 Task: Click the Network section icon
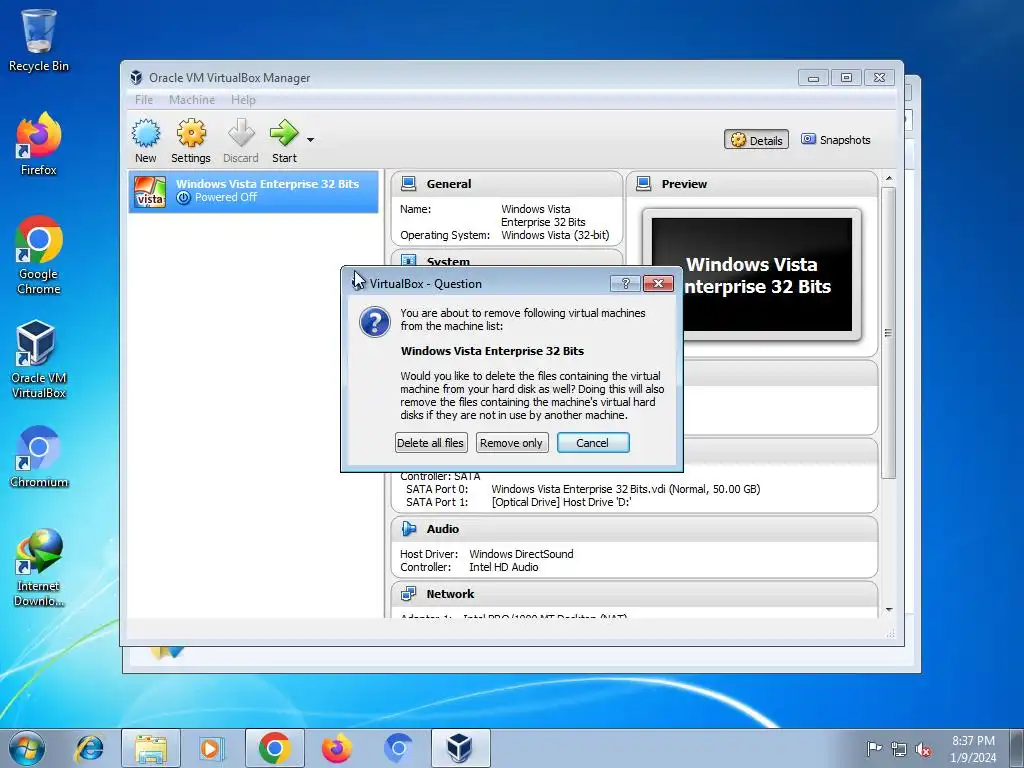(409, 594)
